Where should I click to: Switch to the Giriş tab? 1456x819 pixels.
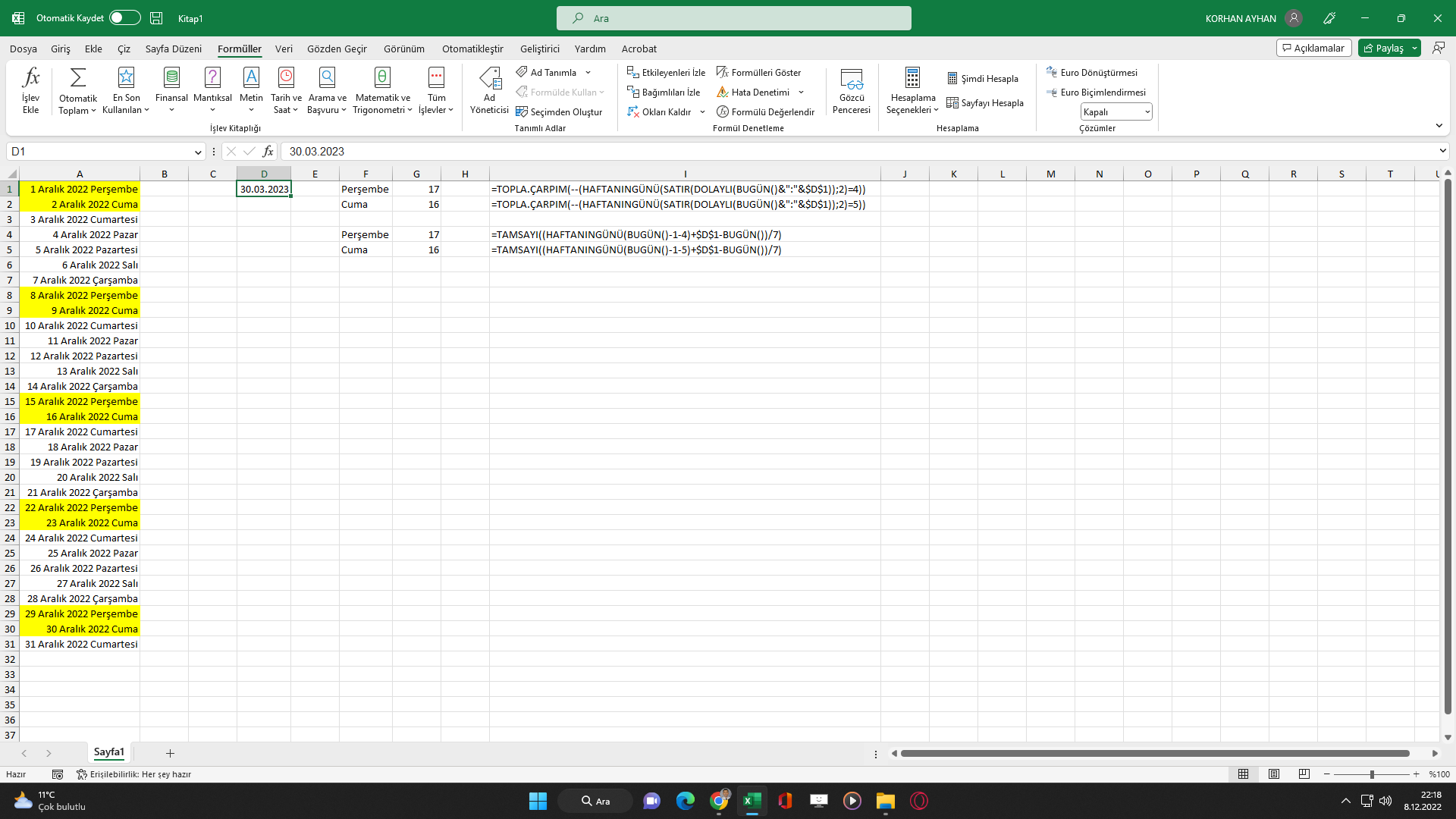(61, 49)
